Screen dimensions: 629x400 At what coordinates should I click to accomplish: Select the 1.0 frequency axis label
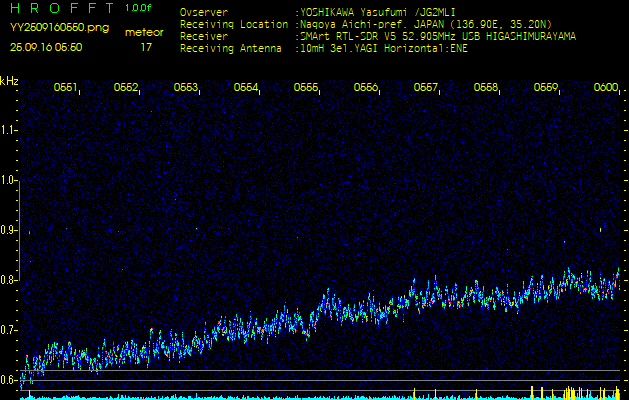(9, 180)
